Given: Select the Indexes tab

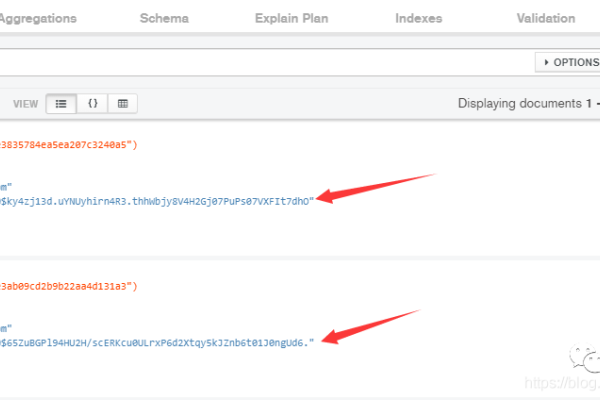Looking at the screenshot, I should [x=418, y=18].
